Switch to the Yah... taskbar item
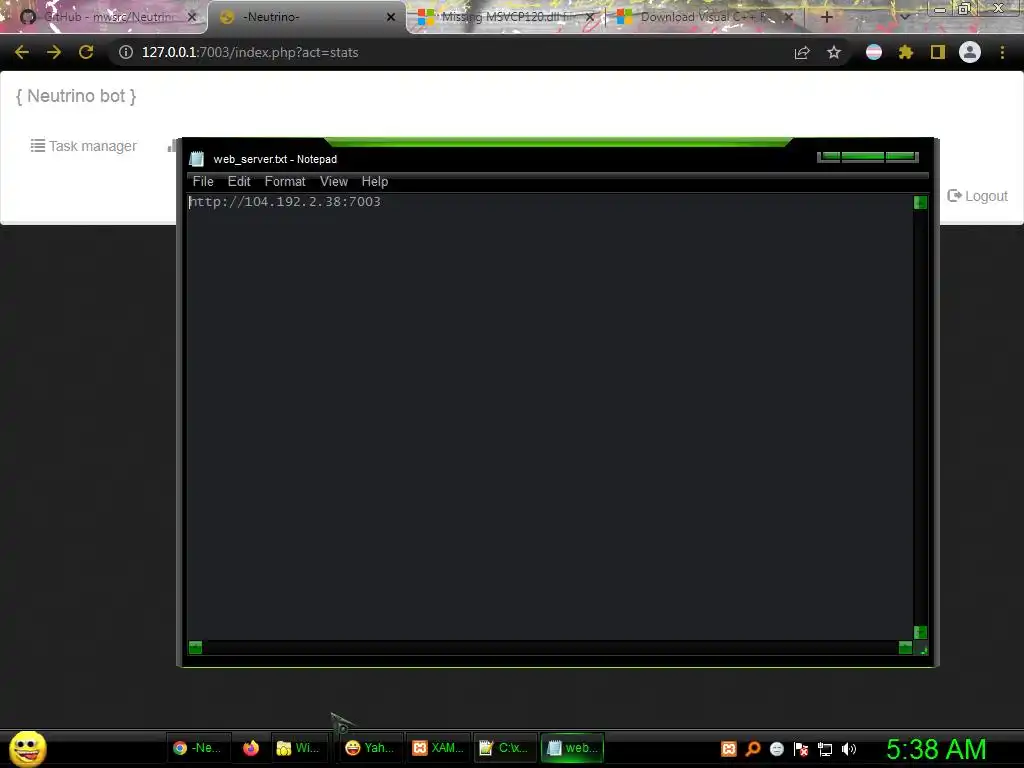 click(370, 748)
